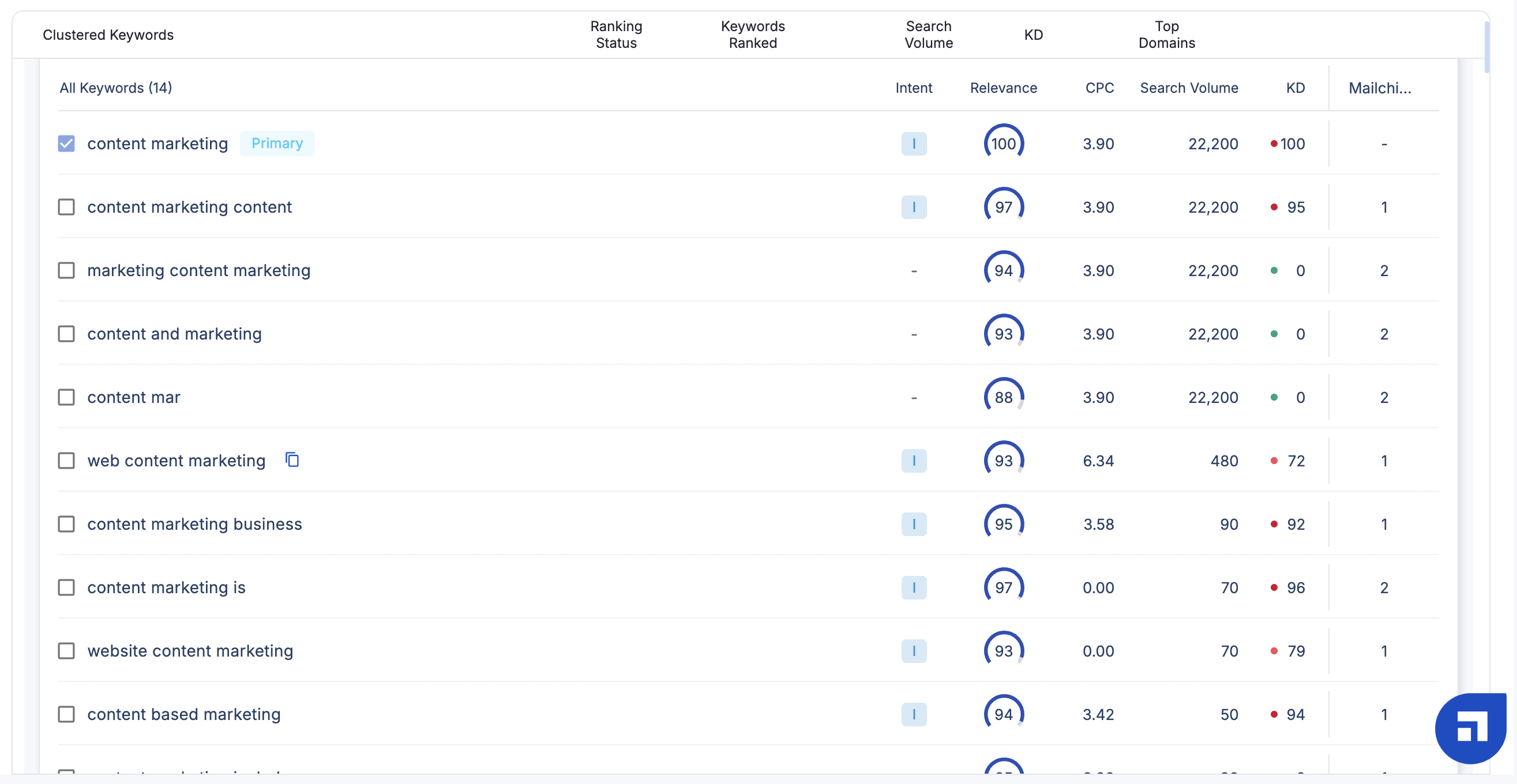Check the 'content based marketing' checkbox
Image resolution: width=1517 pixels, height=784 pixels.
66,715
